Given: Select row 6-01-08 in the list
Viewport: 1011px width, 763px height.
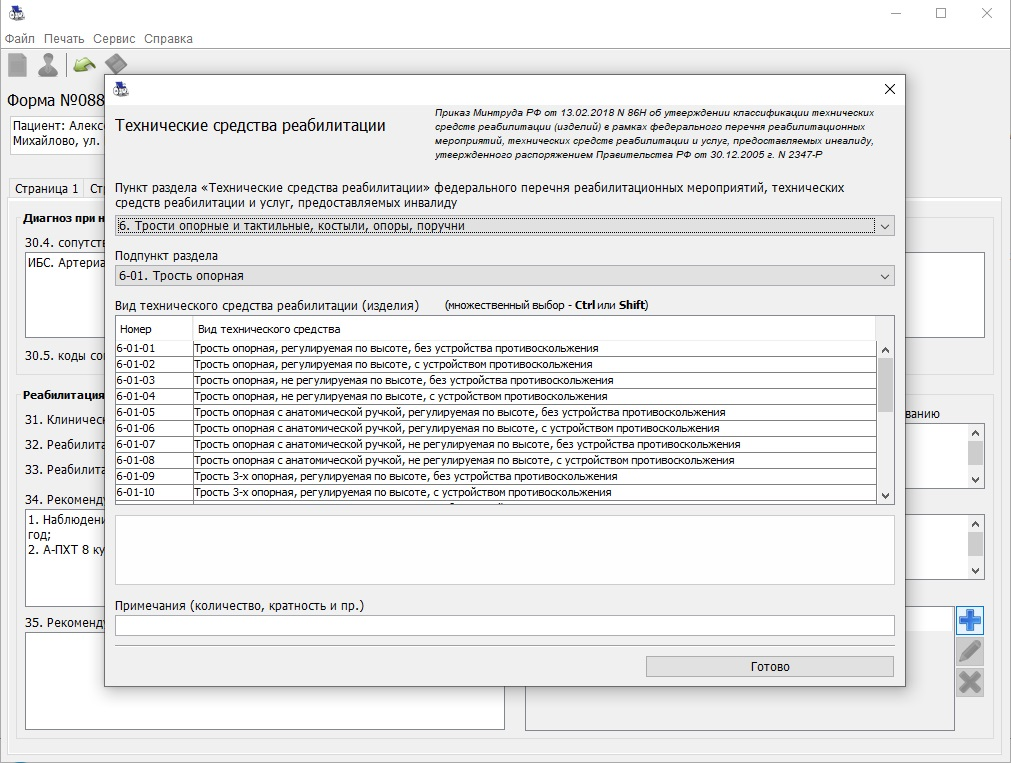Looking at the screenshot, I should [x=496, y=461].
